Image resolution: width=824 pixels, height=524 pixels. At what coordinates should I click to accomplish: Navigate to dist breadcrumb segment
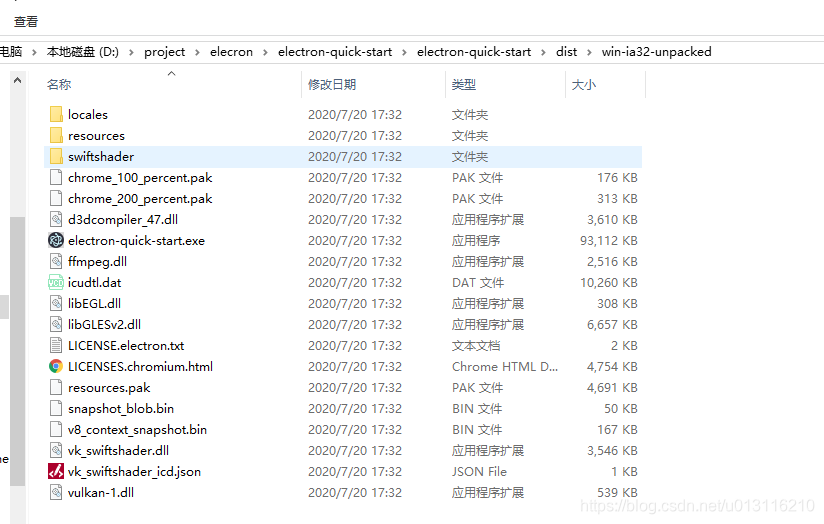coord(566,52)
